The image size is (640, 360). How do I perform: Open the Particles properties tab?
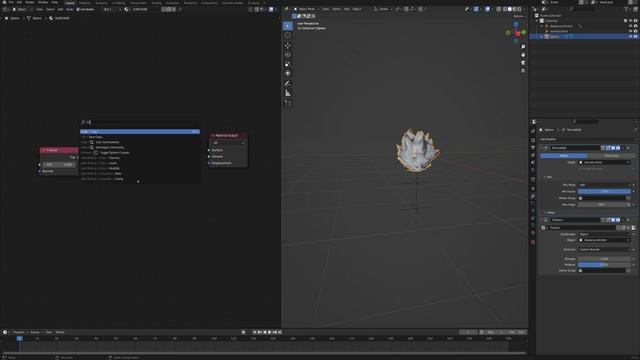(533, 204)
